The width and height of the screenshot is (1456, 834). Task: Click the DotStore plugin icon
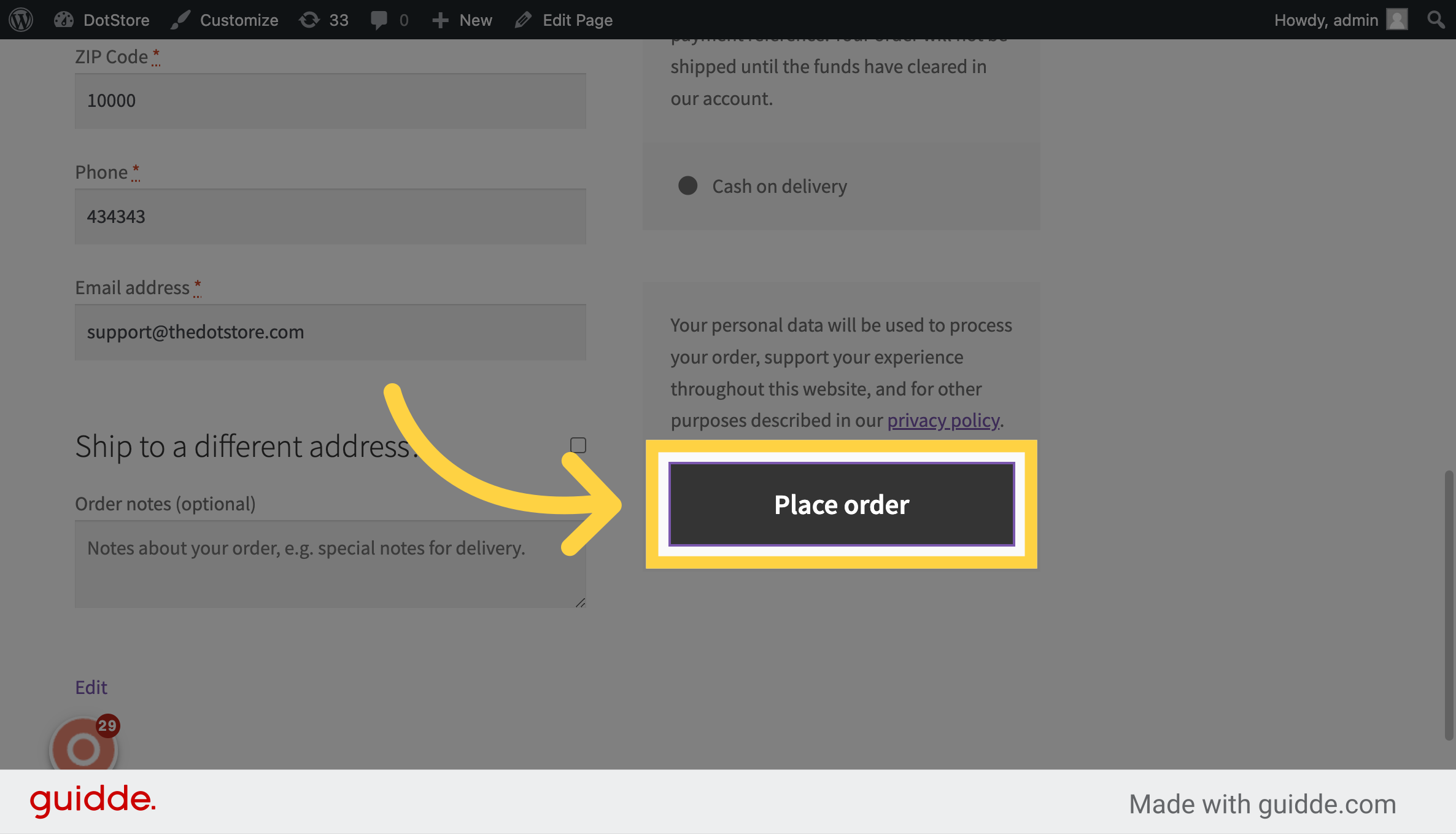coord(64,19)
